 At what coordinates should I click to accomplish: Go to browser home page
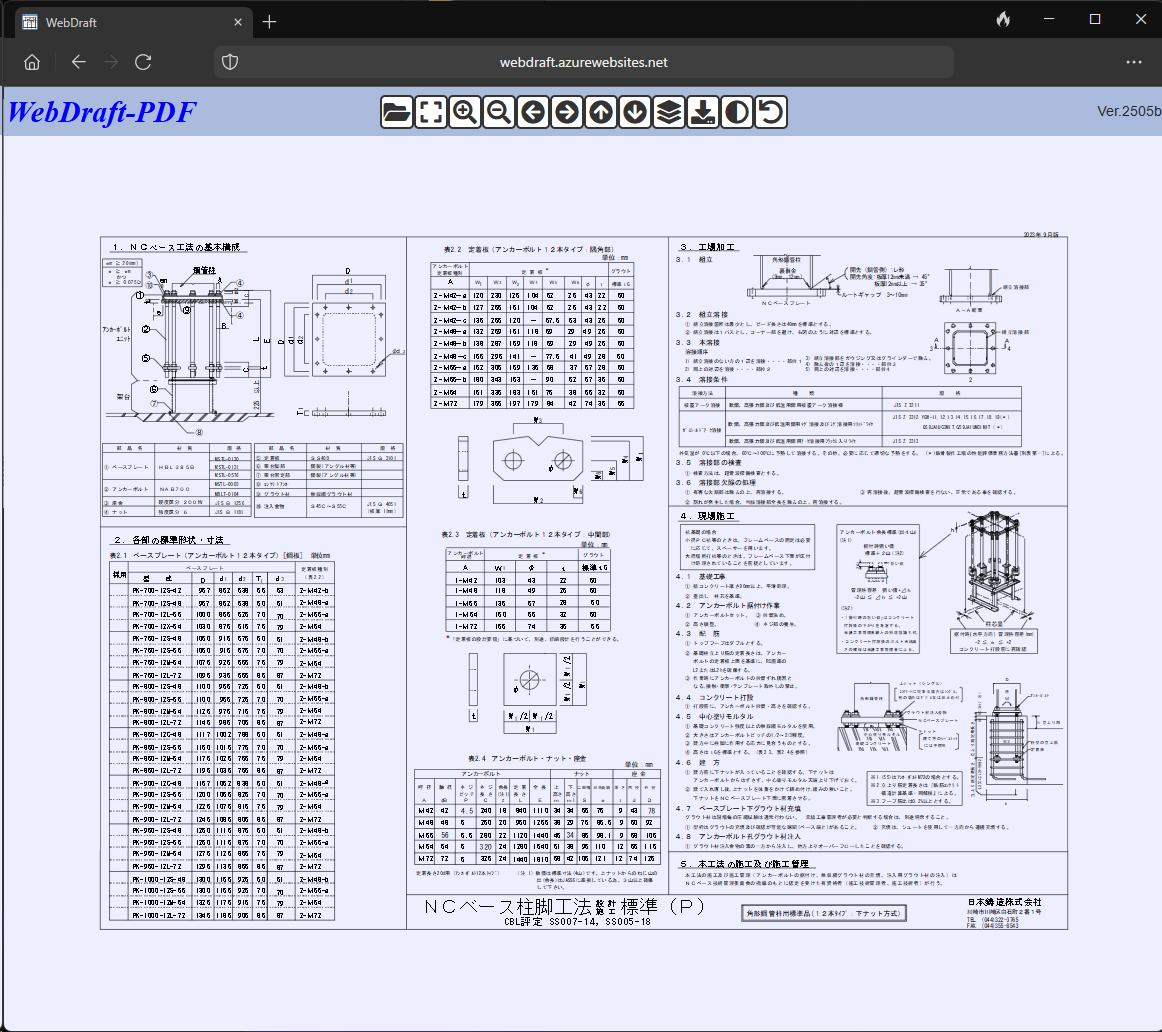click(32, 62)
